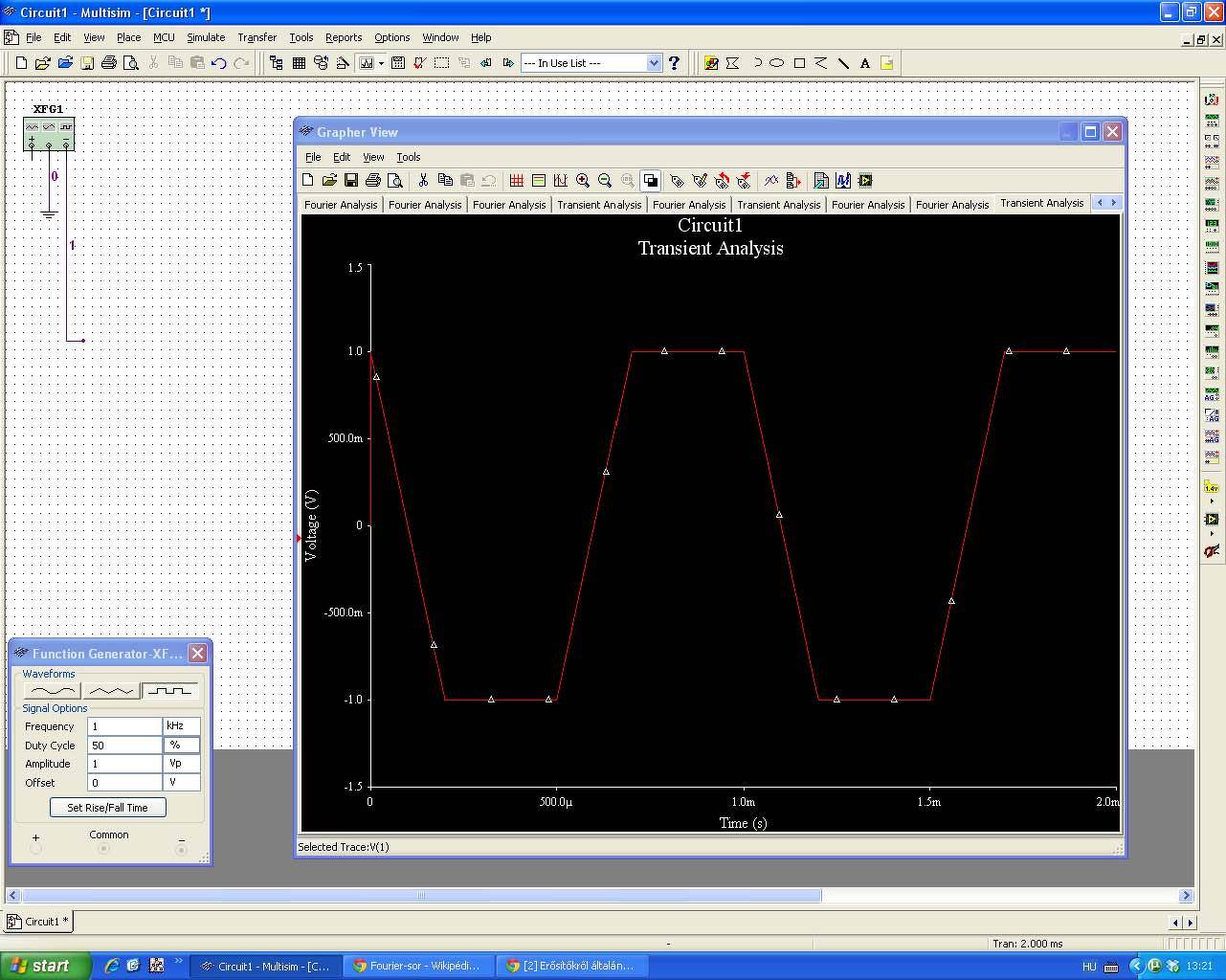Click the Set Rise/Fall Time button
The width and height of the screenshot is (1226, 980).
tap(107, 808)
